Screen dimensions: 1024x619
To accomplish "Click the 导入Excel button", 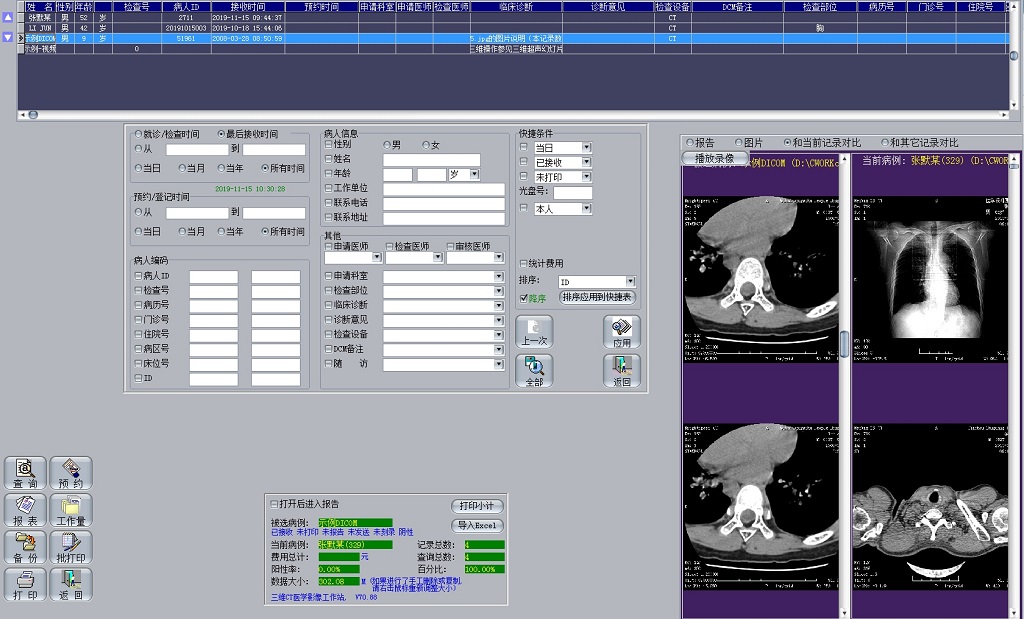I will [x=477, y=526].
